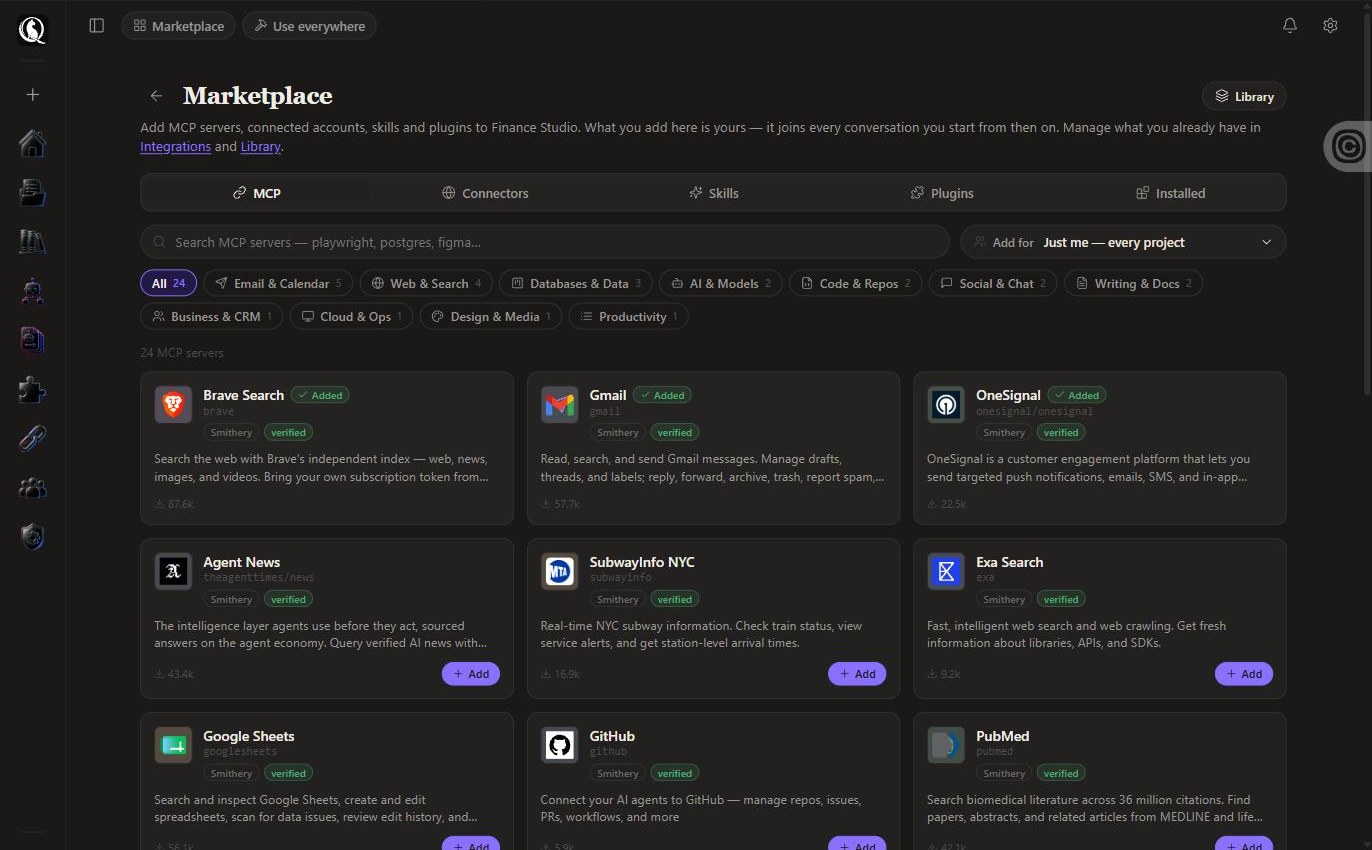Click Added badge on OneSignal card

point(1076,395)
